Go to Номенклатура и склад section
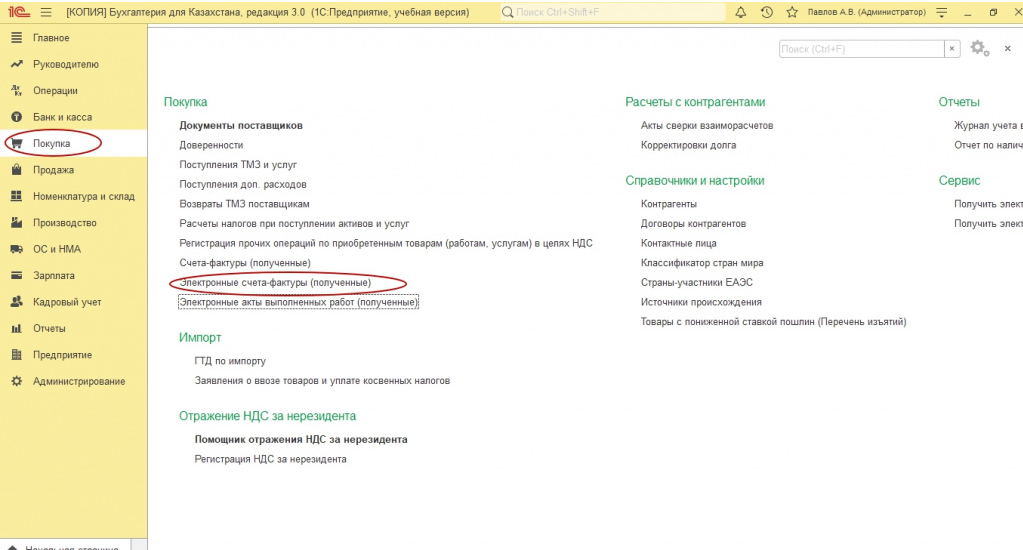The image size is (1023, 550). [83, 196]
